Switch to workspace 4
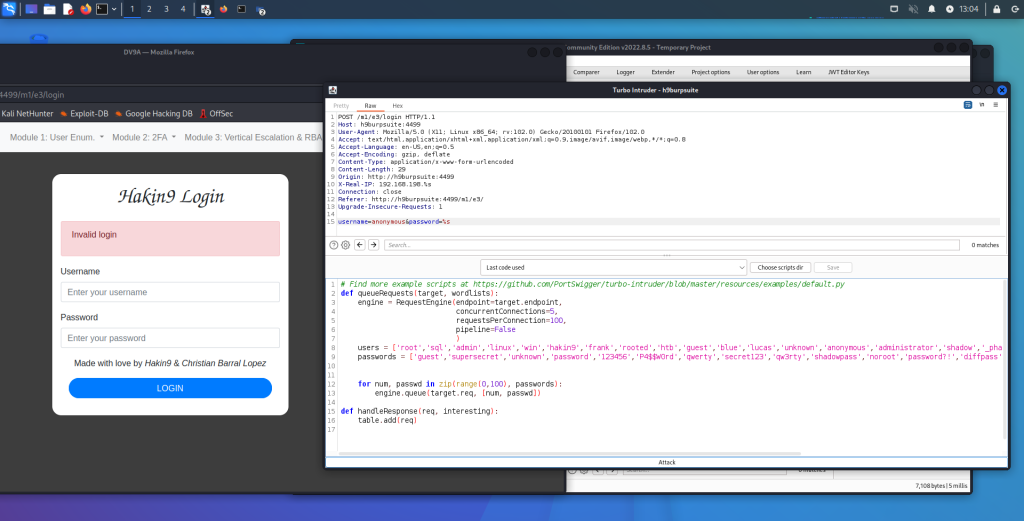 tap(183, 9)
